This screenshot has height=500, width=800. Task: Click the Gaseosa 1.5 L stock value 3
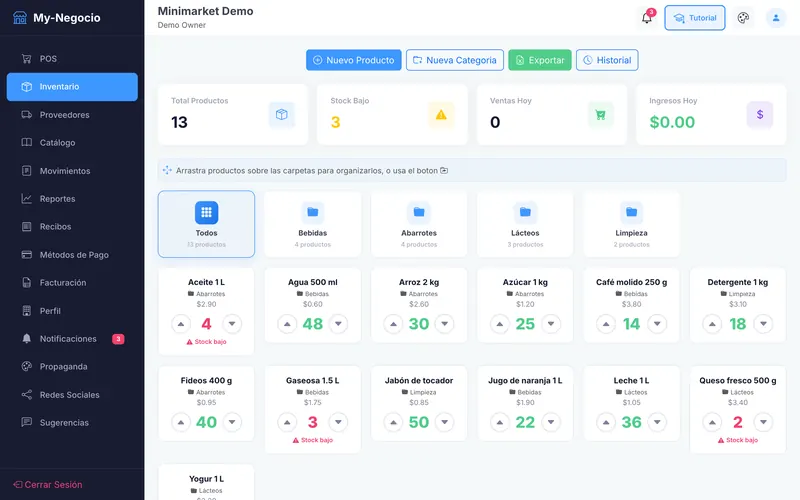pos(313,422)
